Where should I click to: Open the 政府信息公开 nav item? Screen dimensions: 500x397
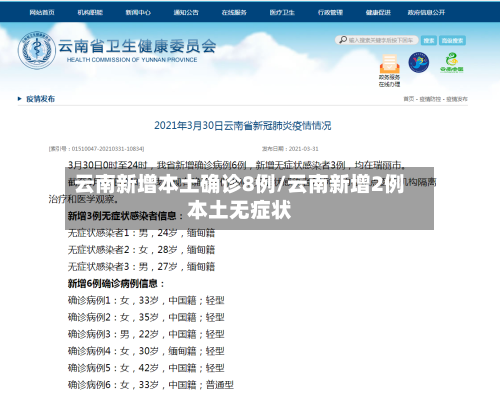click(426, 12)
